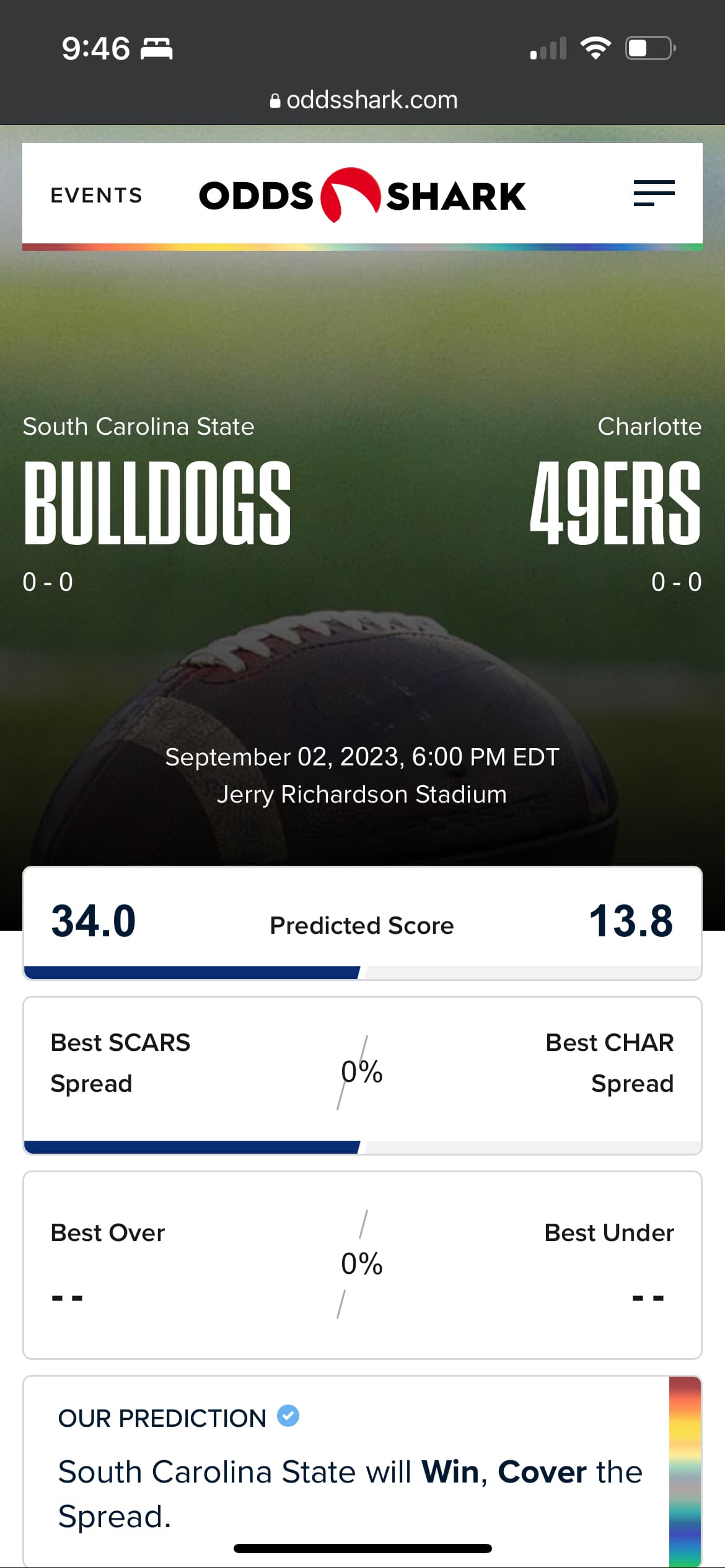Tap the lock icon beside the URL

[275, 100]
